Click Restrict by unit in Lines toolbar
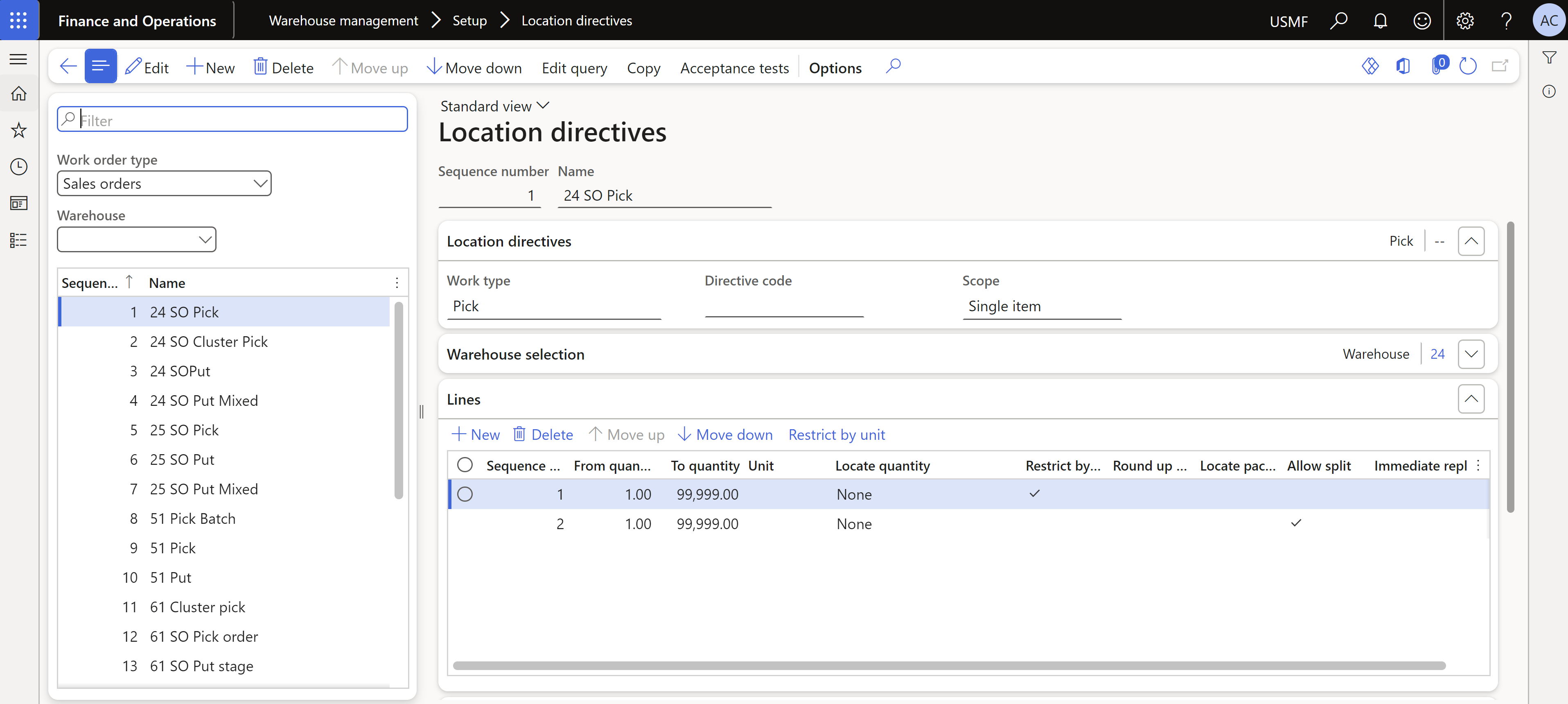 click(836, 434)
